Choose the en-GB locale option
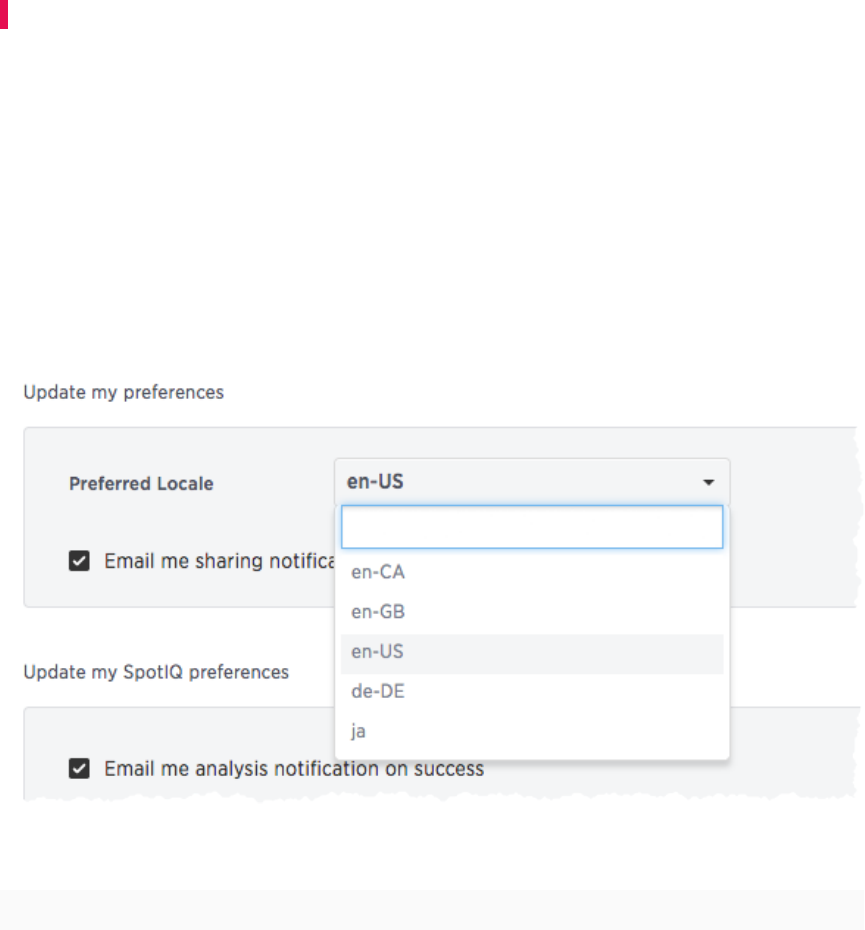The height and width of the screenshot is (930, 865). click(378, 612)
